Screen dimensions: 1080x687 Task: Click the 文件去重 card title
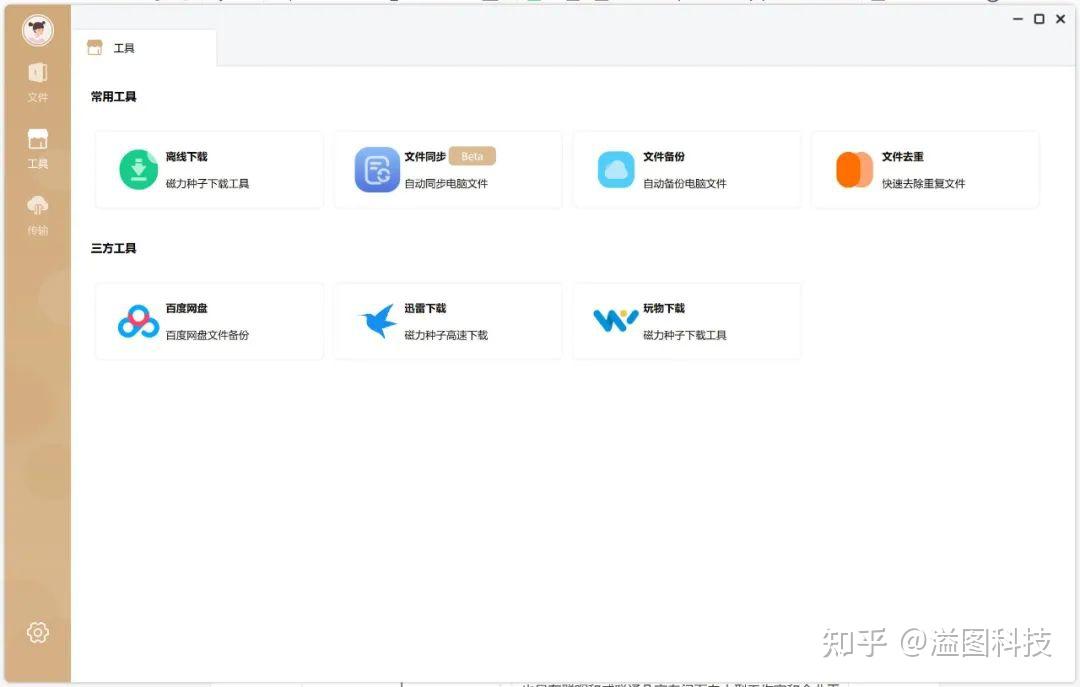[x=905, y=156]
